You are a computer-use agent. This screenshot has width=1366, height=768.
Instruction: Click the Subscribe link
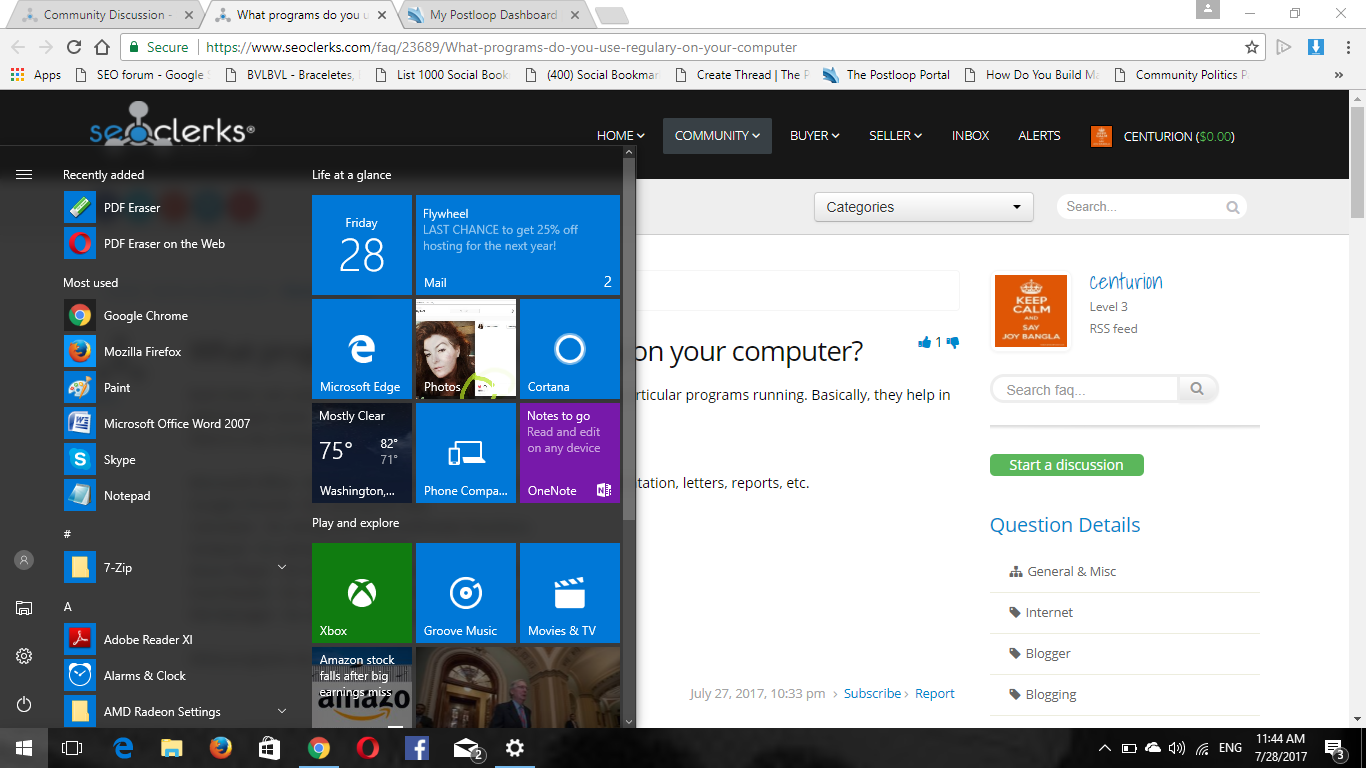point(872,693)
